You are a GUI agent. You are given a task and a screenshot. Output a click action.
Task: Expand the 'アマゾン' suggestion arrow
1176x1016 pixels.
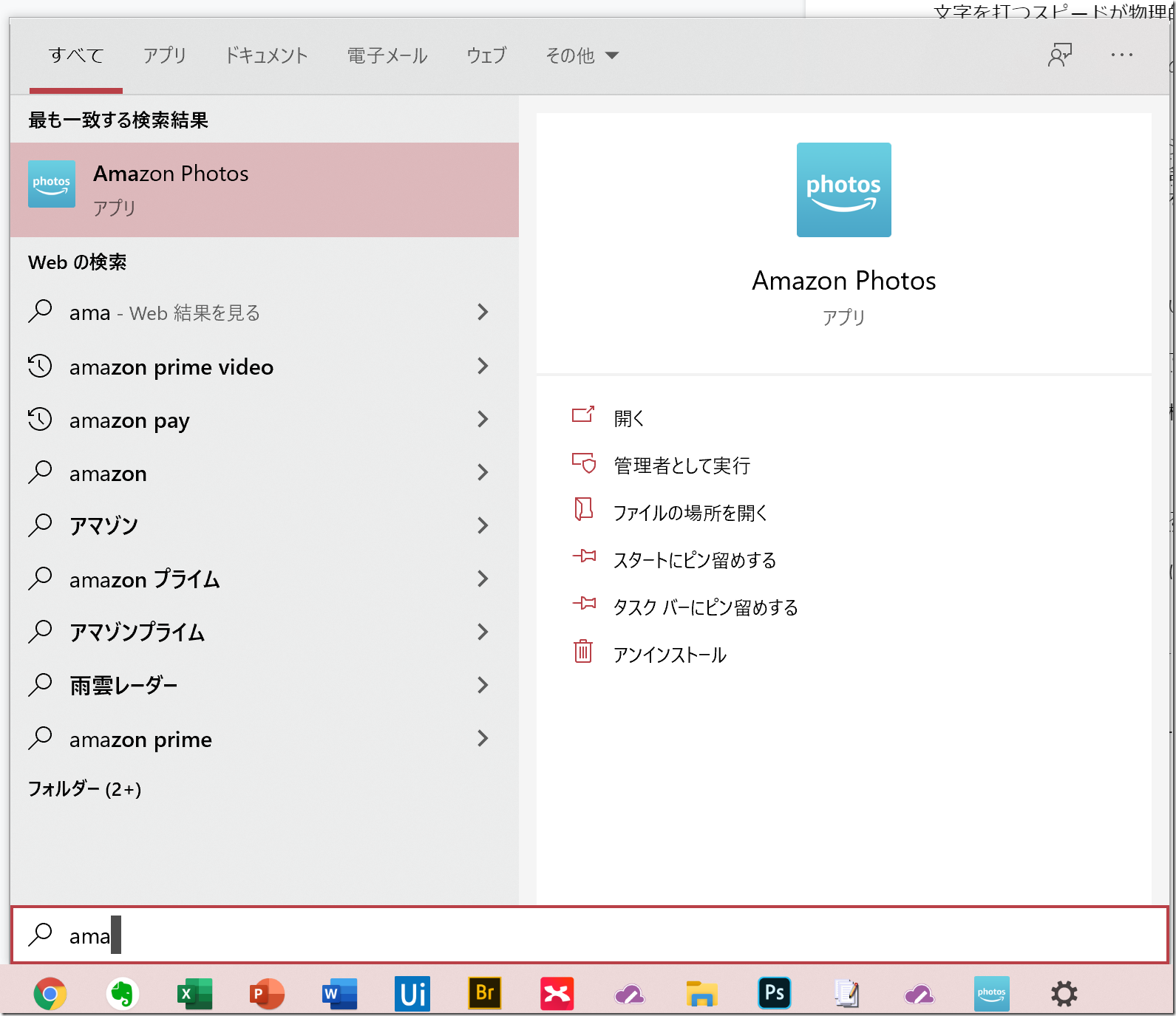coord(483,525)
